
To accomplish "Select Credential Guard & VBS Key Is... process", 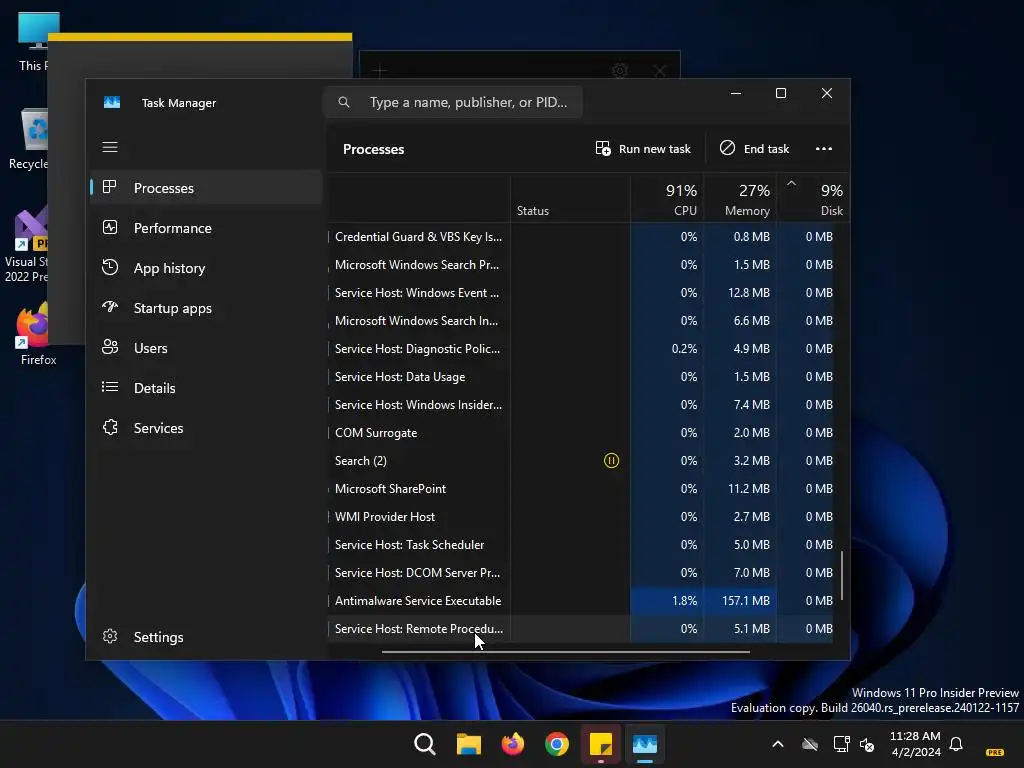I will [x=580, y=236].
